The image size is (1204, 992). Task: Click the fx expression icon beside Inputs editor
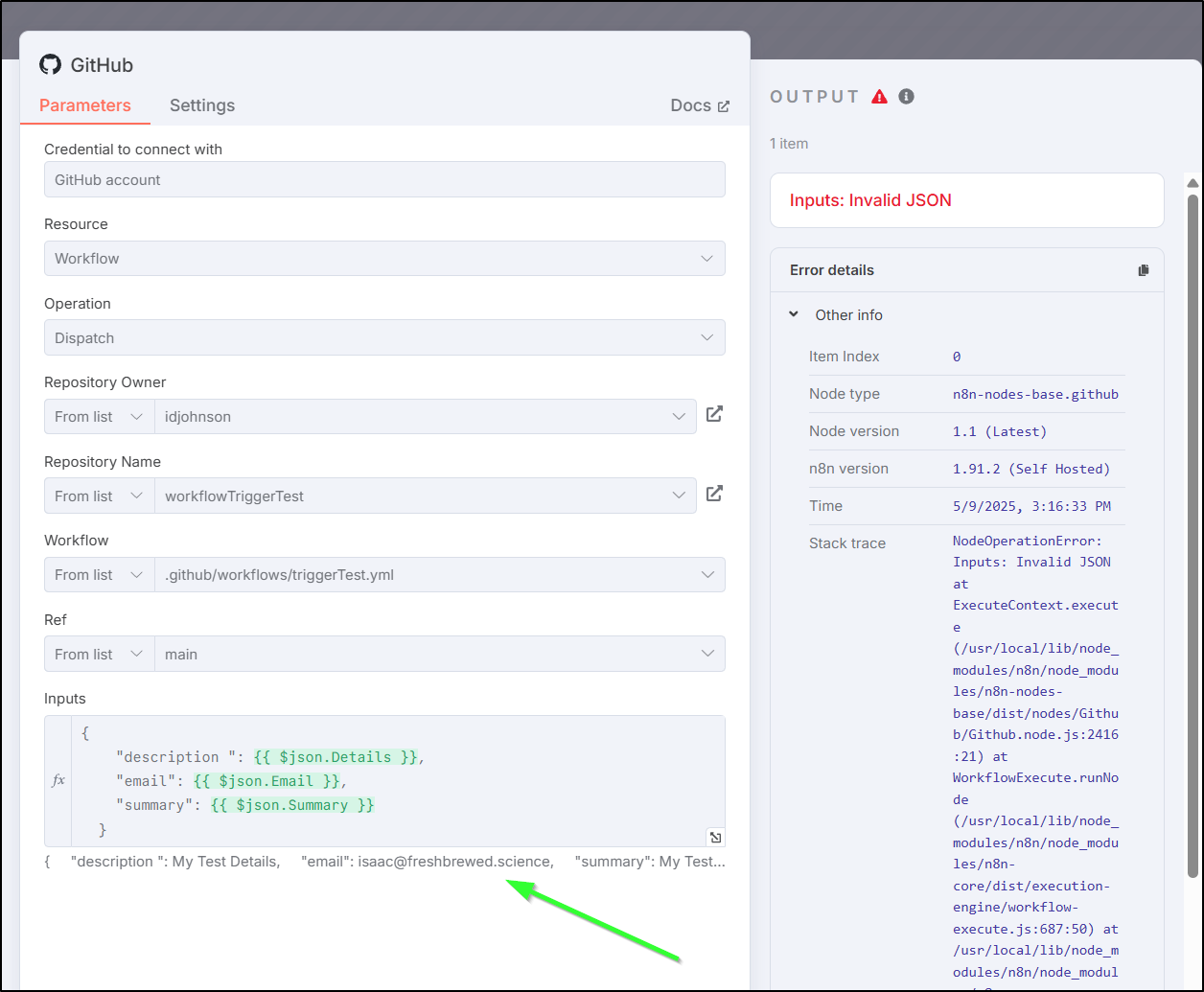coord(58,780)
